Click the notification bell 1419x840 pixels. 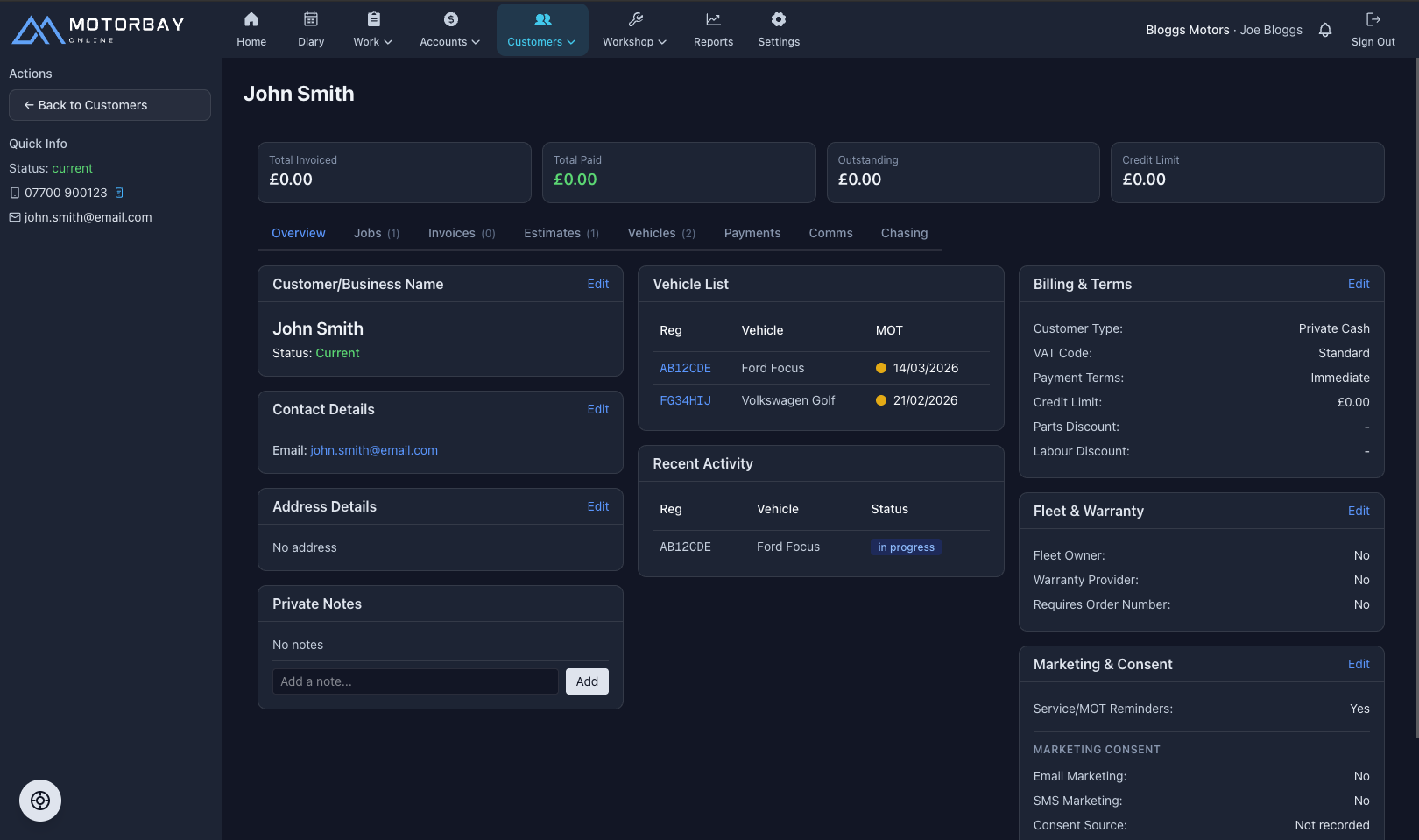point(1325,30)
